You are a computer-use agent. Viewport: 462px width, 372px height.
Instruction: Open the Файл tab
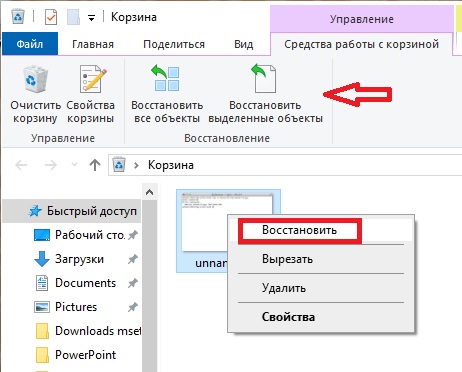(30, 44)
